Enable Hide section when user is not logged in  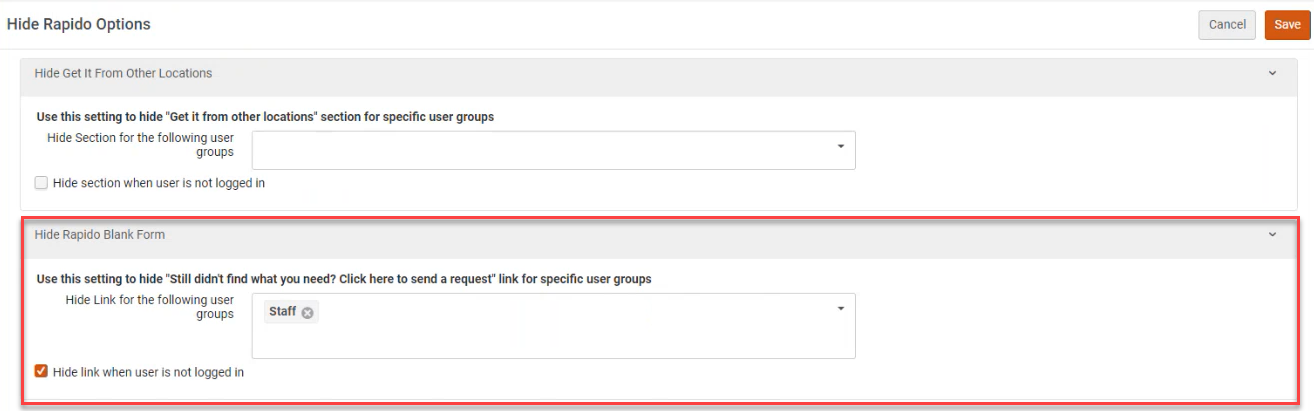click(x=41, y=183)
